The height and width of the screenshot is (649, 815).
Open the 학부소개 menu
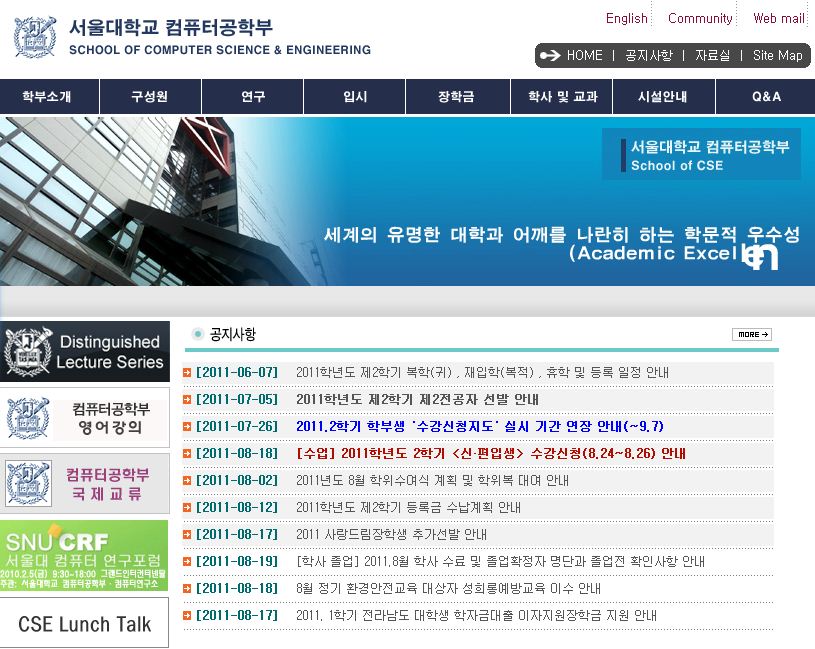[47, 97]
